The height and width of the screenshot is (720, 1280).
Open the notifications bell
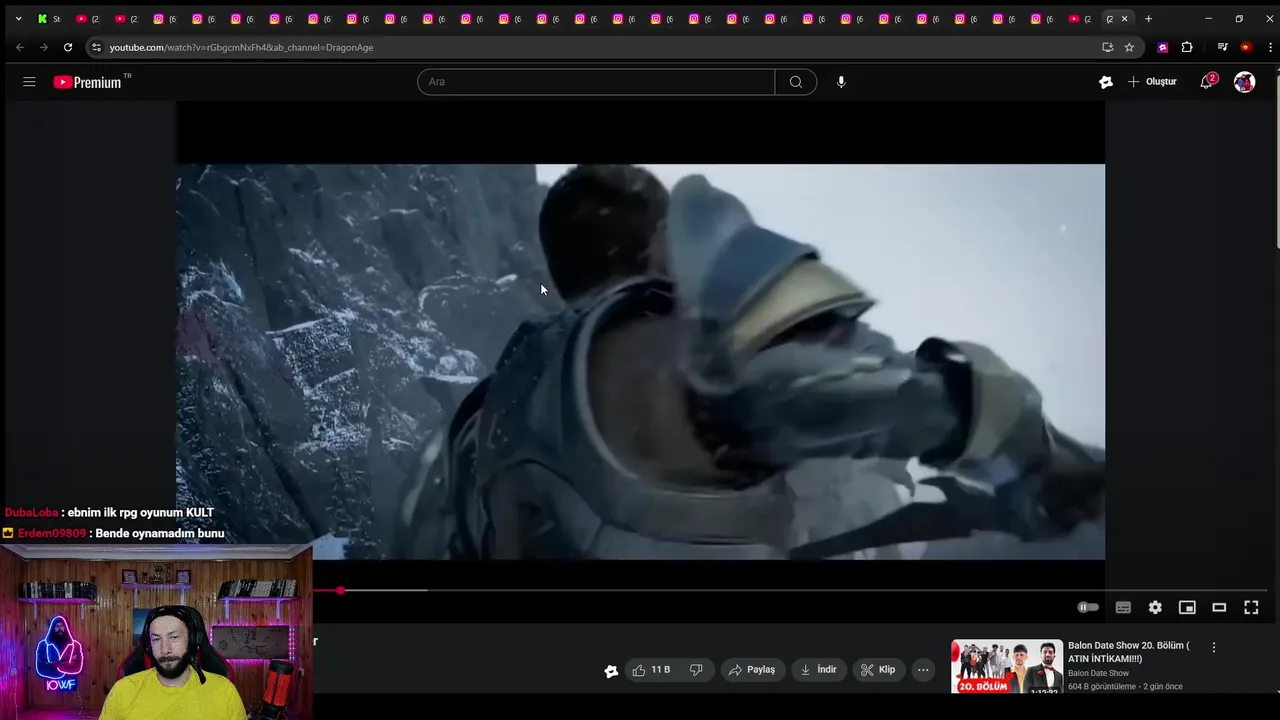coord(1207,82)
